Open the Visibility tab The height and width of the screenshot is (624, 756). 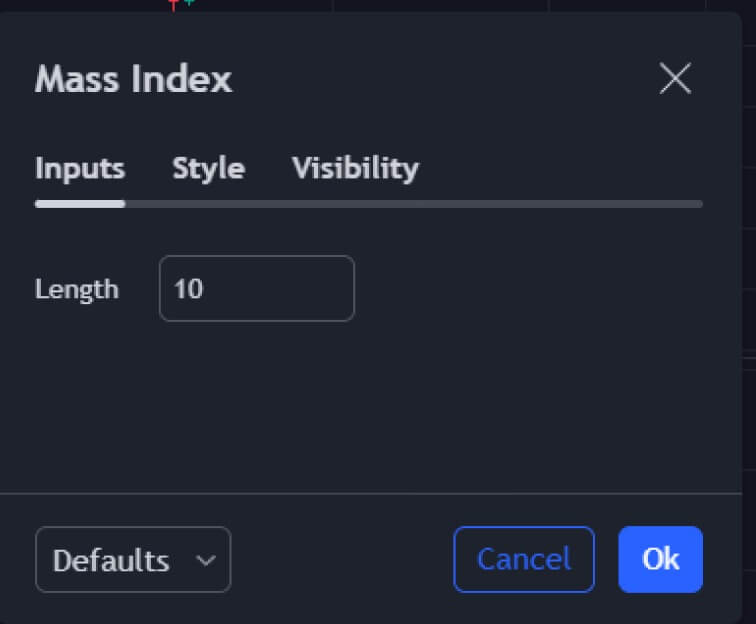coord(355,168)
